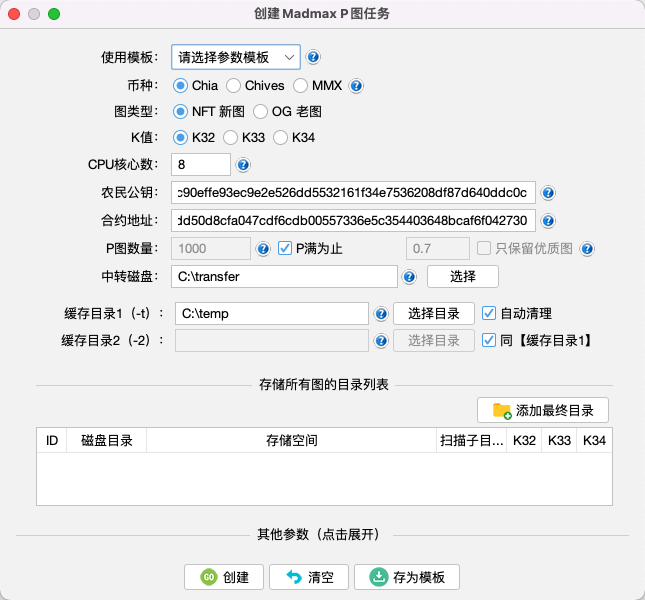Select OG 老图 plot type

click(261, 112)
